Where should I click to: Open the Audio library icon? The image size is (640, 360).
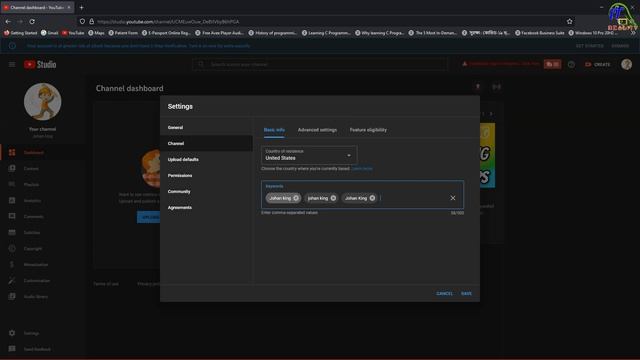click(x=12, y=296)
